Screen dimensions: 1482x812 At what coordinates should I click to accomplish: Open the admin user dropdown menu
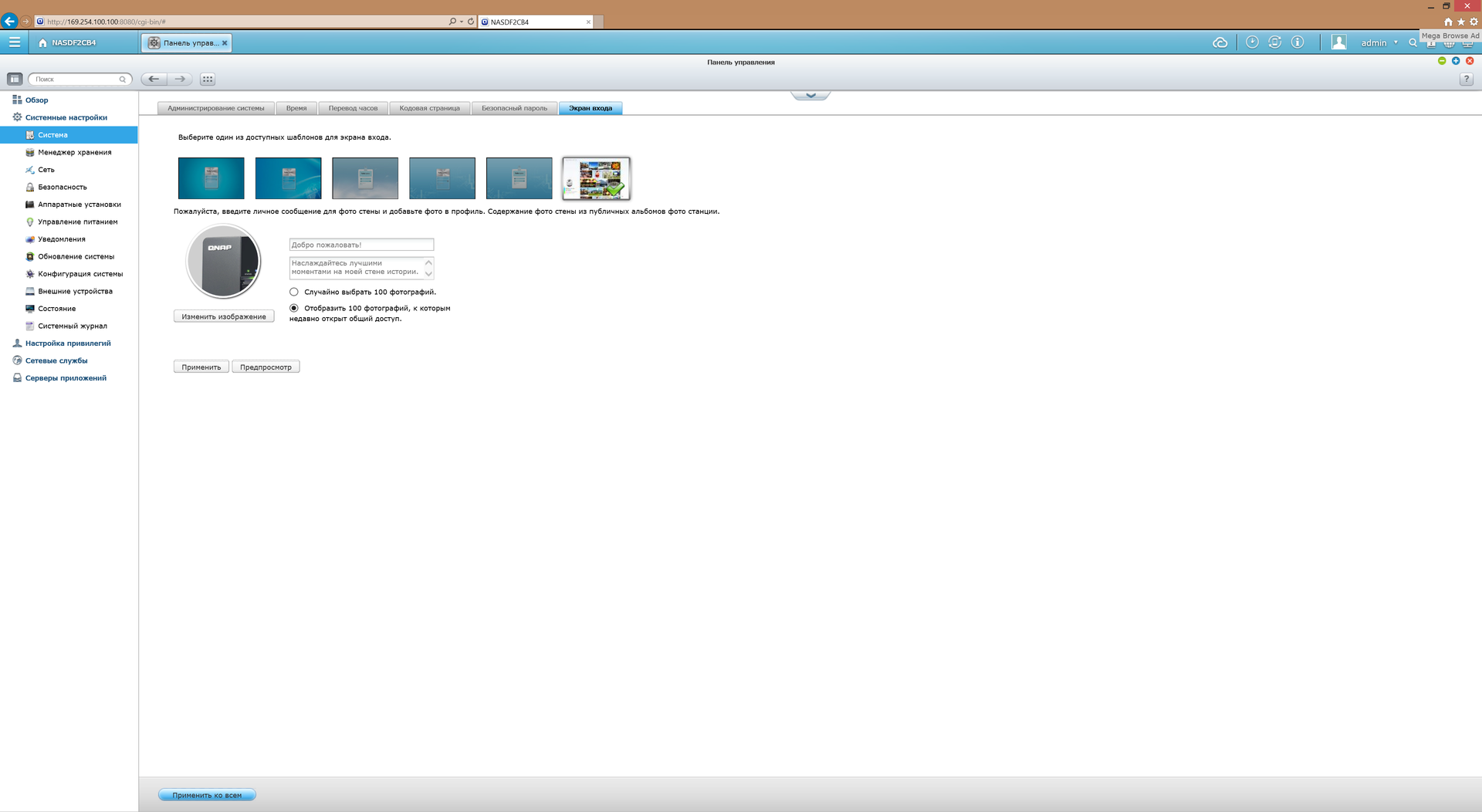1378,42
